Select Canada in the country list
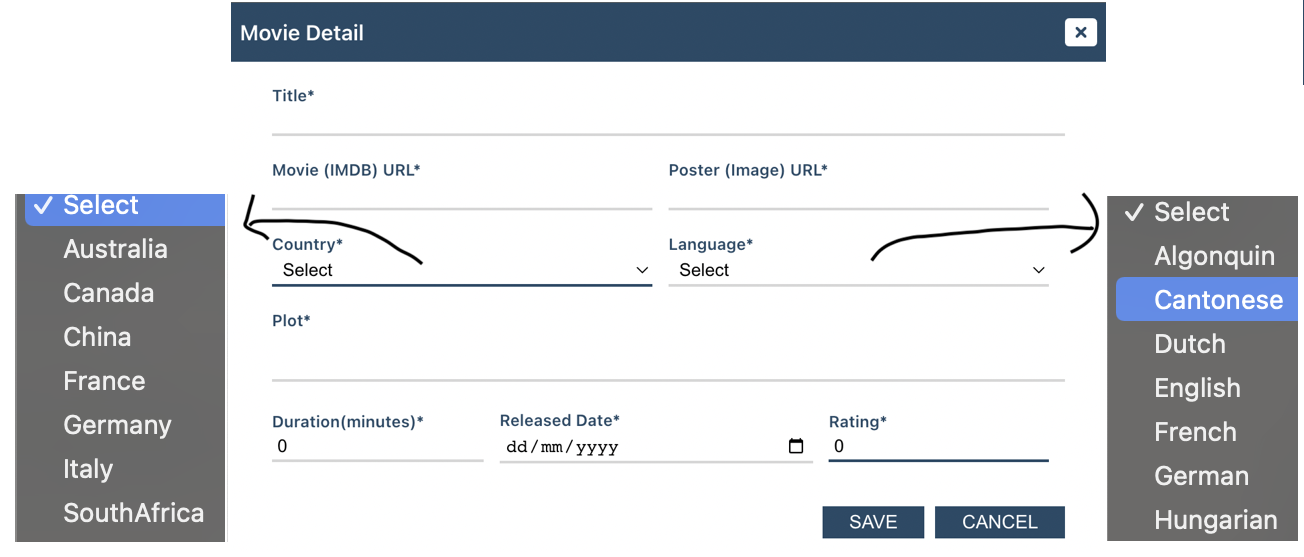The image size is (1304, 557). [x=108, y=293]
